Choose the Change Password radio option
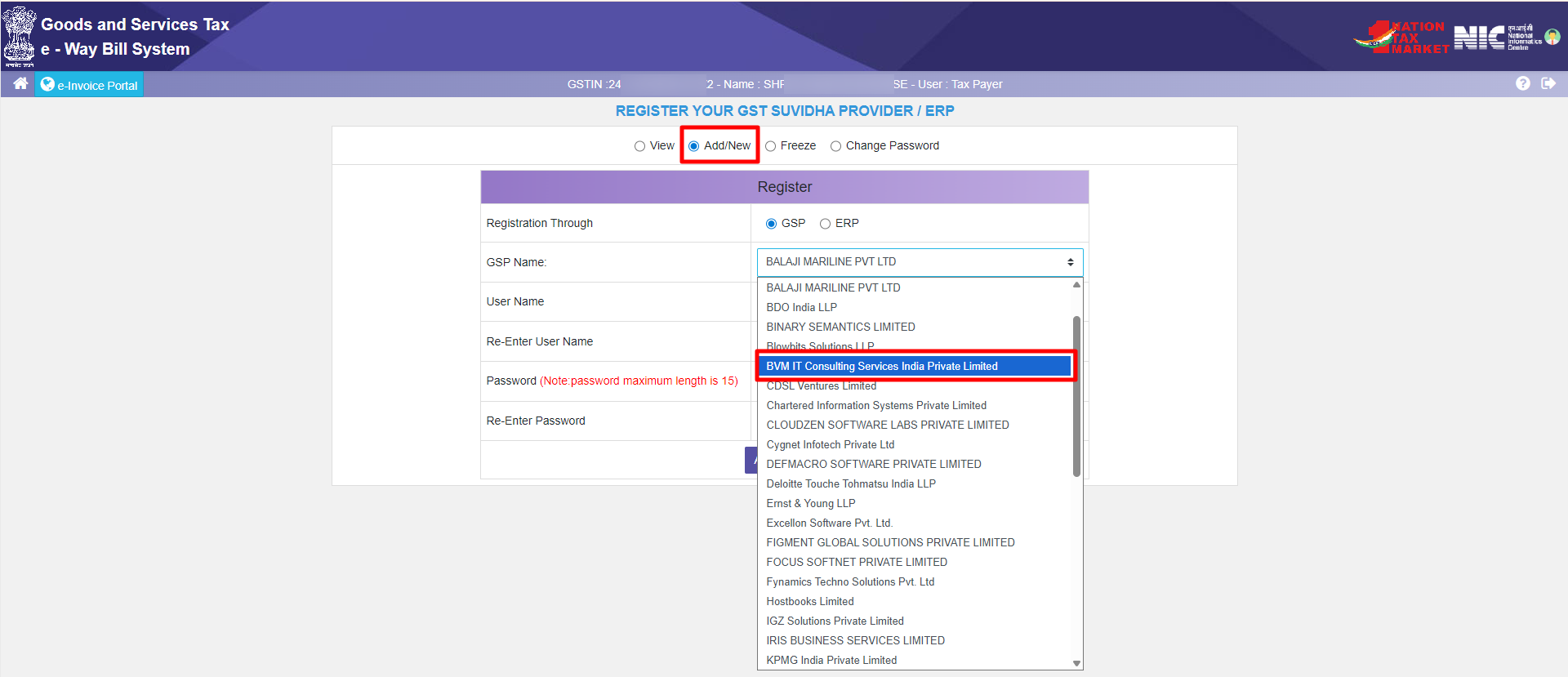Screen dimensions: 1568x677 [x=835, y=146]
